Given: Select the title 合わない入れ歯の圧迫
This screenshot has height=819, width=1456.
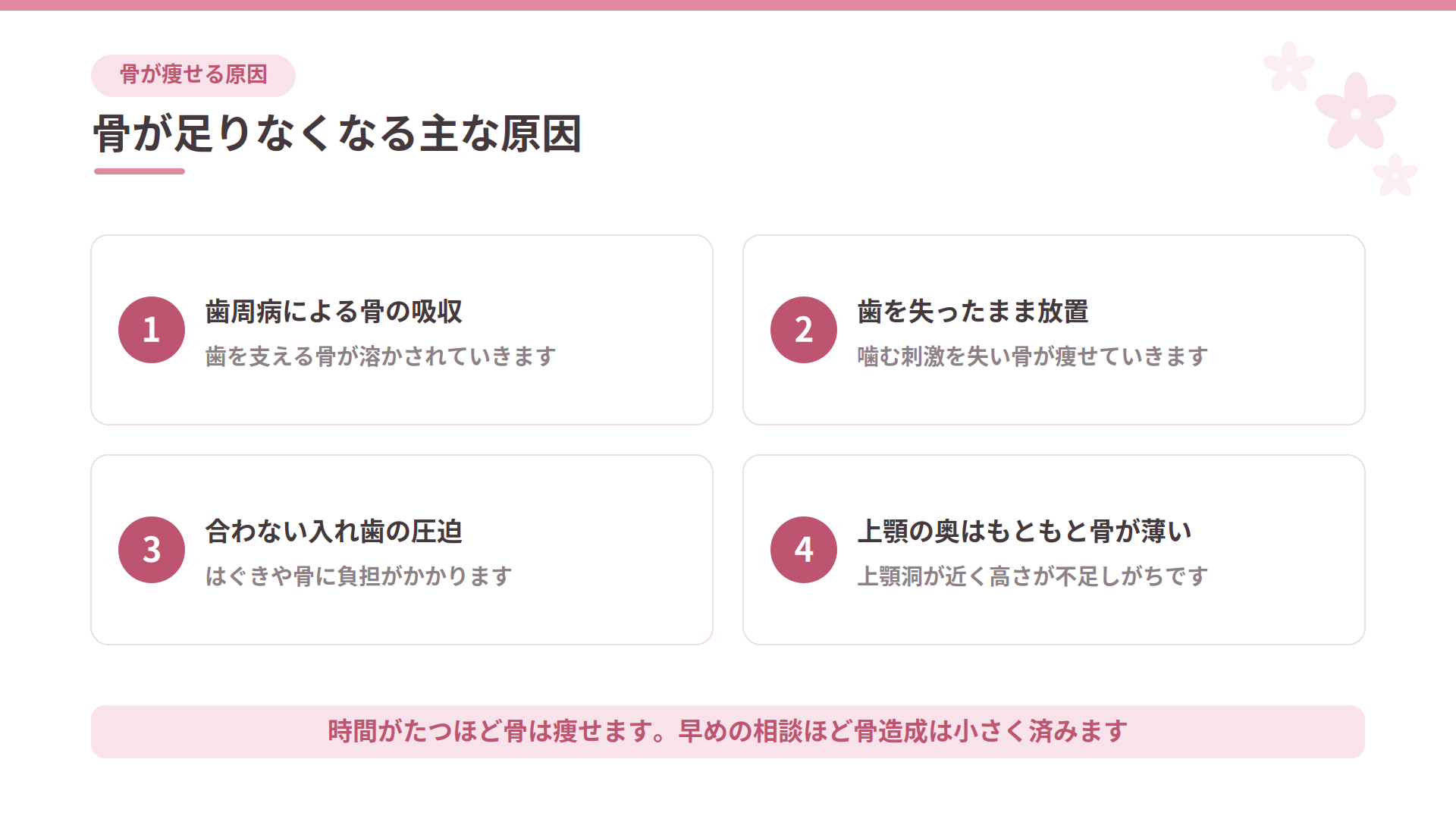Looking at the screenshot, I should coord(334,532).
